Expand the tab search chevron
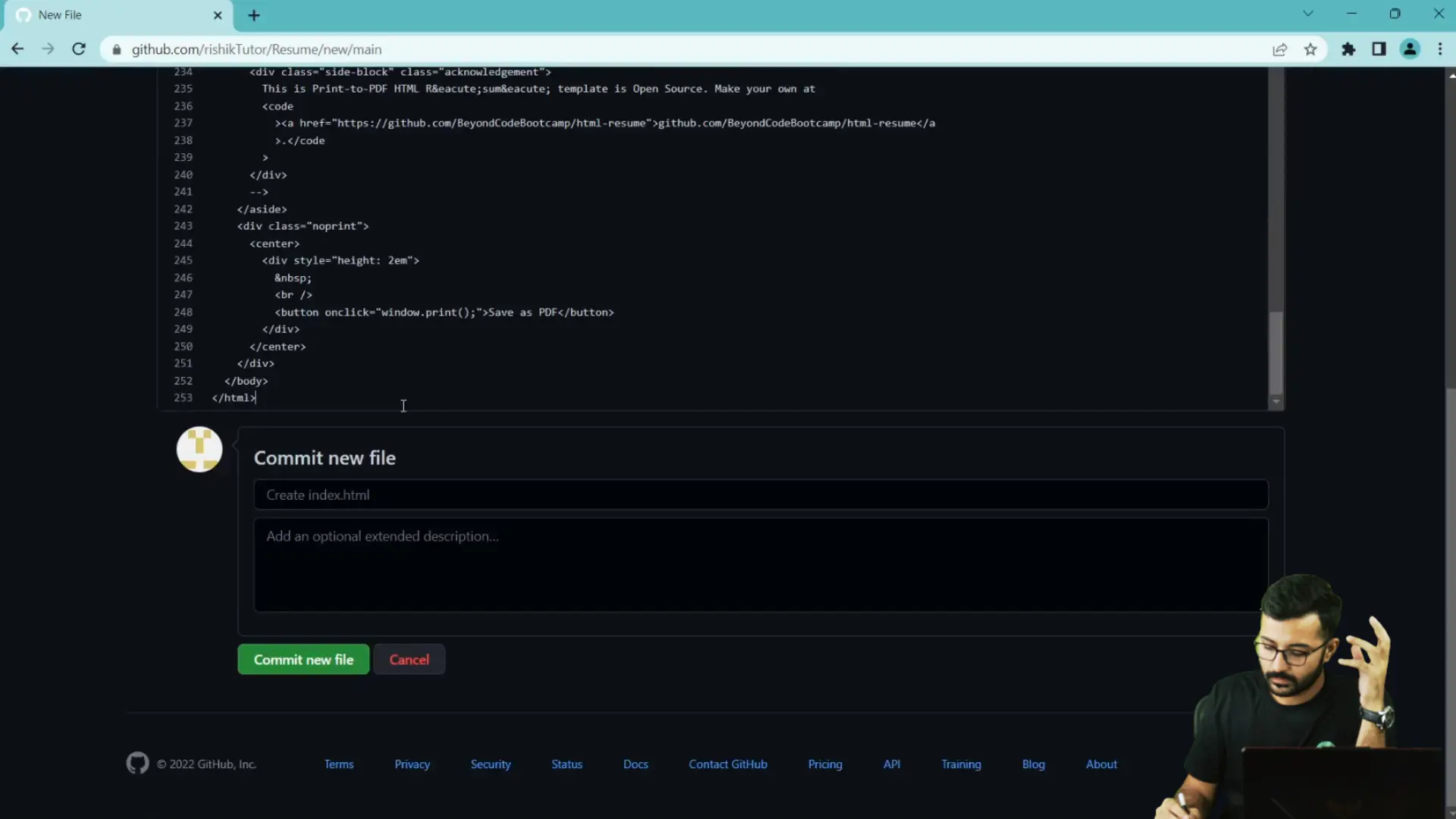The image size is (1456, 819). coord(1308,14)
